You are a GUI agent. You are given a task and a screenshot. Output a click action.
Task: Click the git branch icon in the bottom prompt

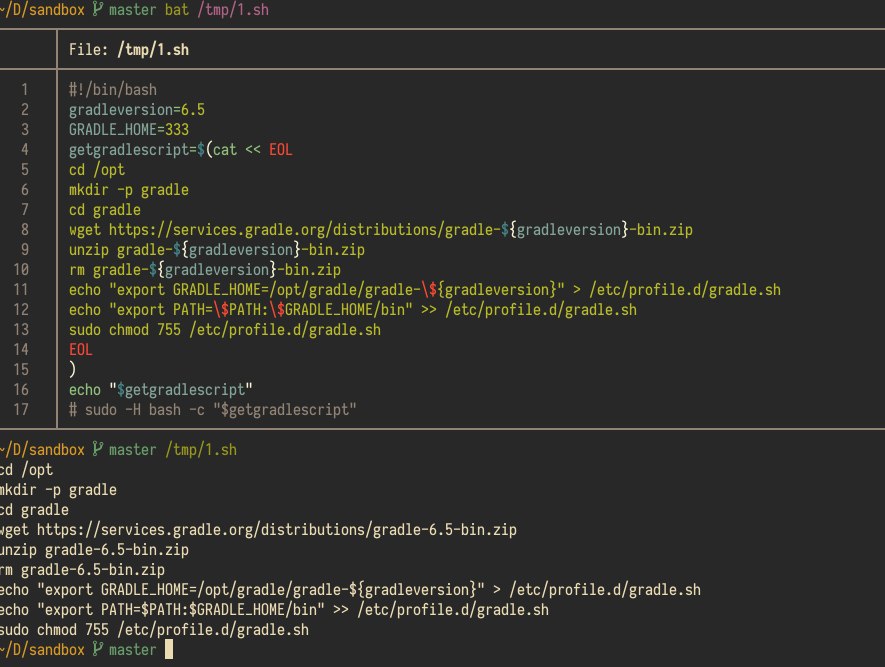tap(97, 649)
